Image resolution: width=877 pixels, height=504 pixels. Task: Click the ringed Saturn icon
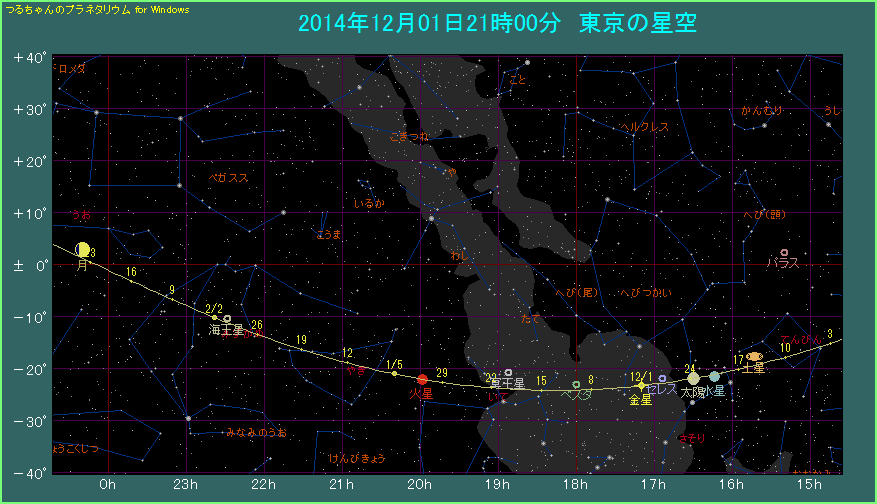[754, 356]
